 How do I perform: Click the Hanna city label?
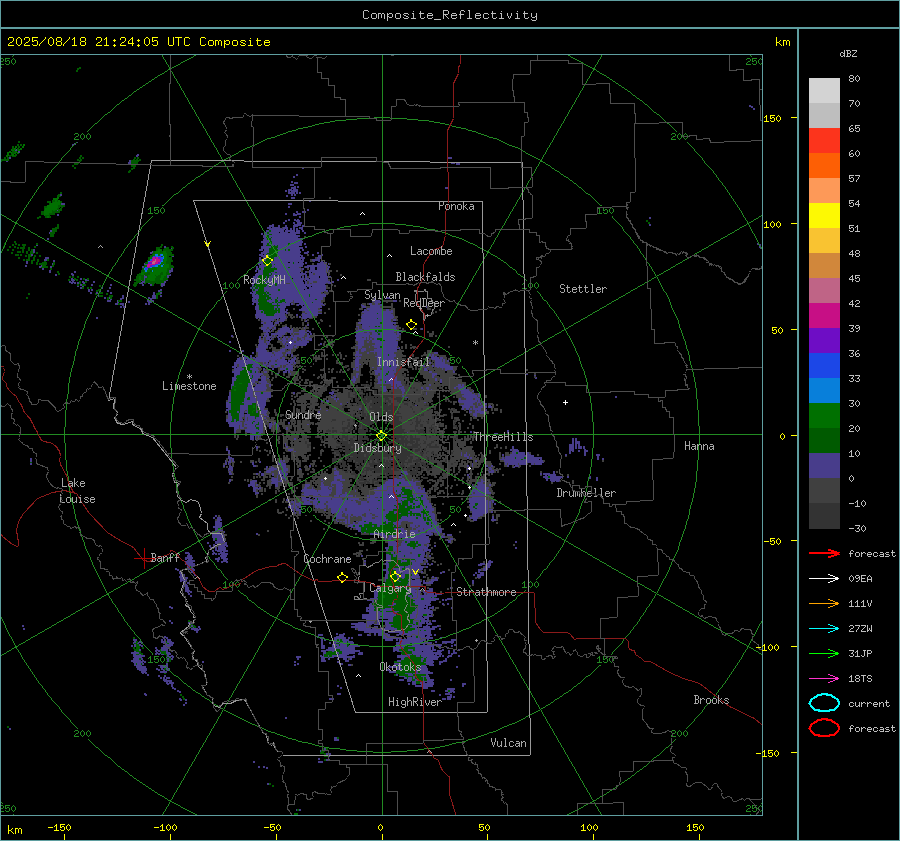(x=699, y=446)
